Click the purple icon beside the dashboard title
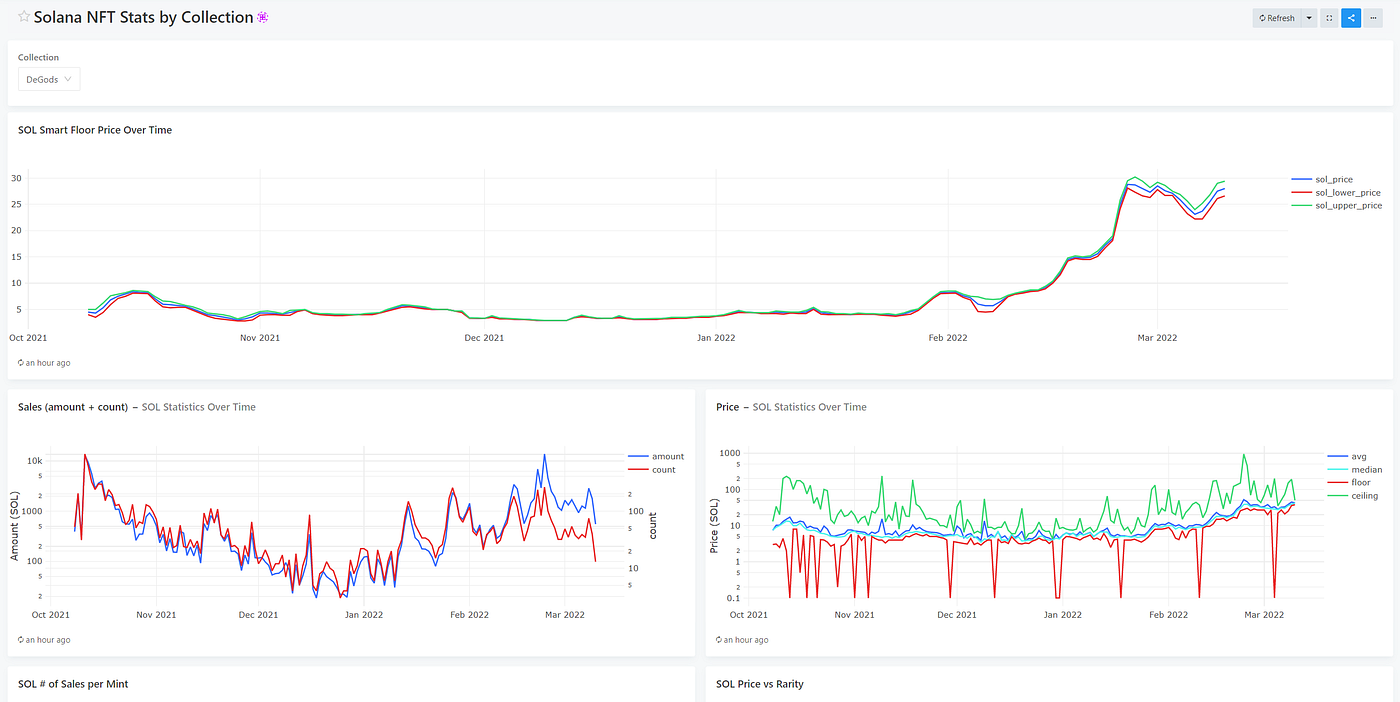Image resolution: width=1400 pixels, height=702 pixels. point(263,17)
